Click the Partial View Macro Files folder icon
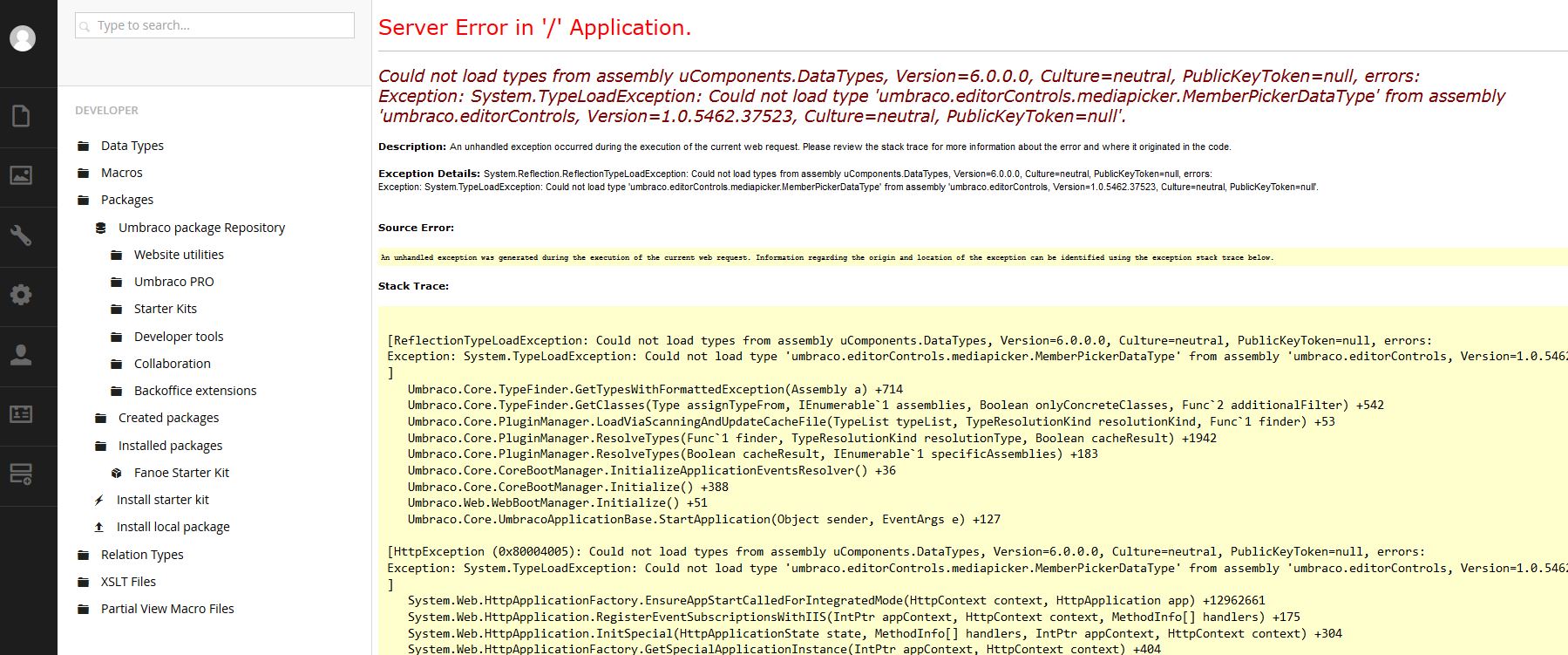 84,609
